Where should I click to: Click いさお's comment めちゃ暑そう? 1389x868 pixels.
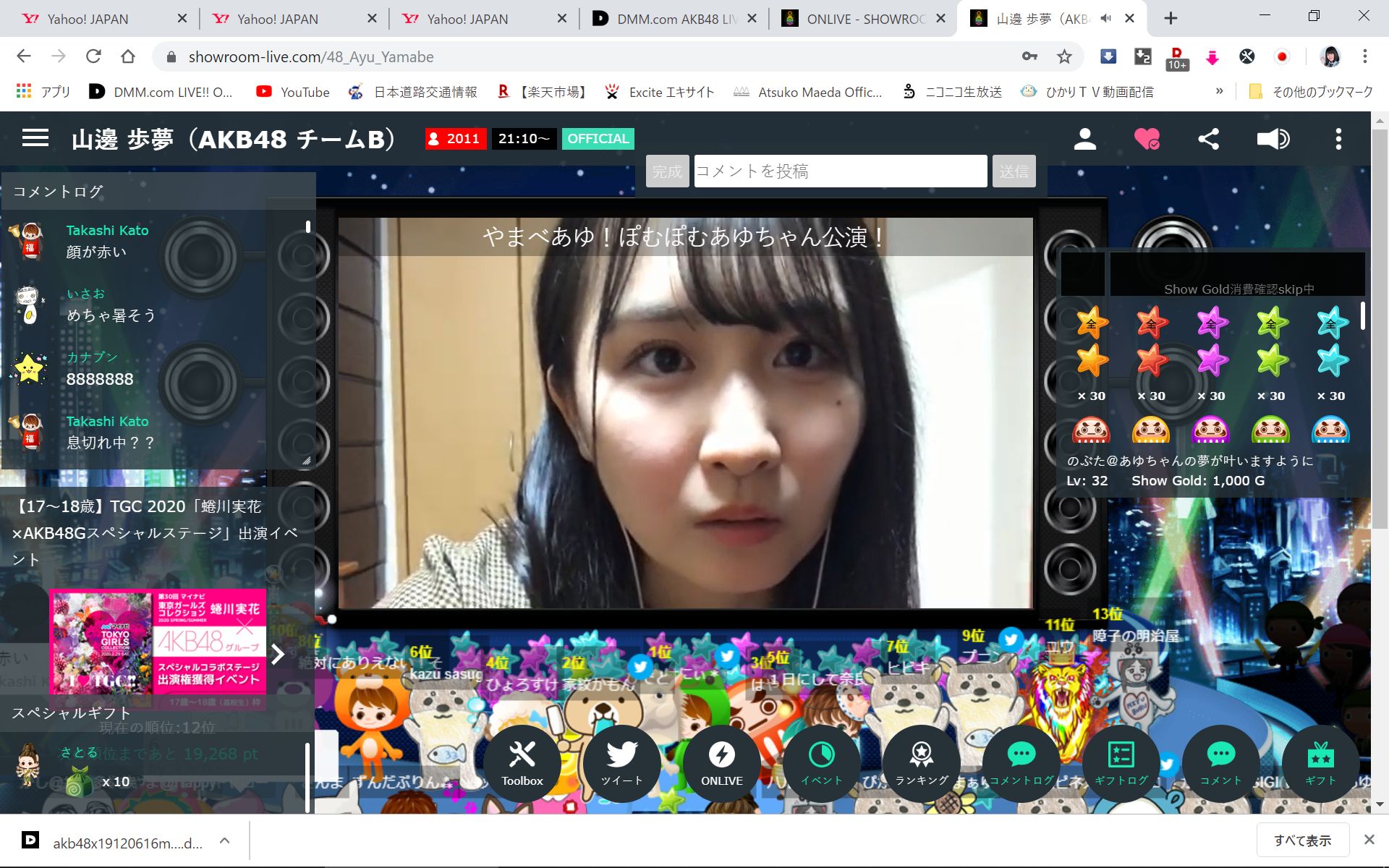pyautogui.click(x=111, y=315)
